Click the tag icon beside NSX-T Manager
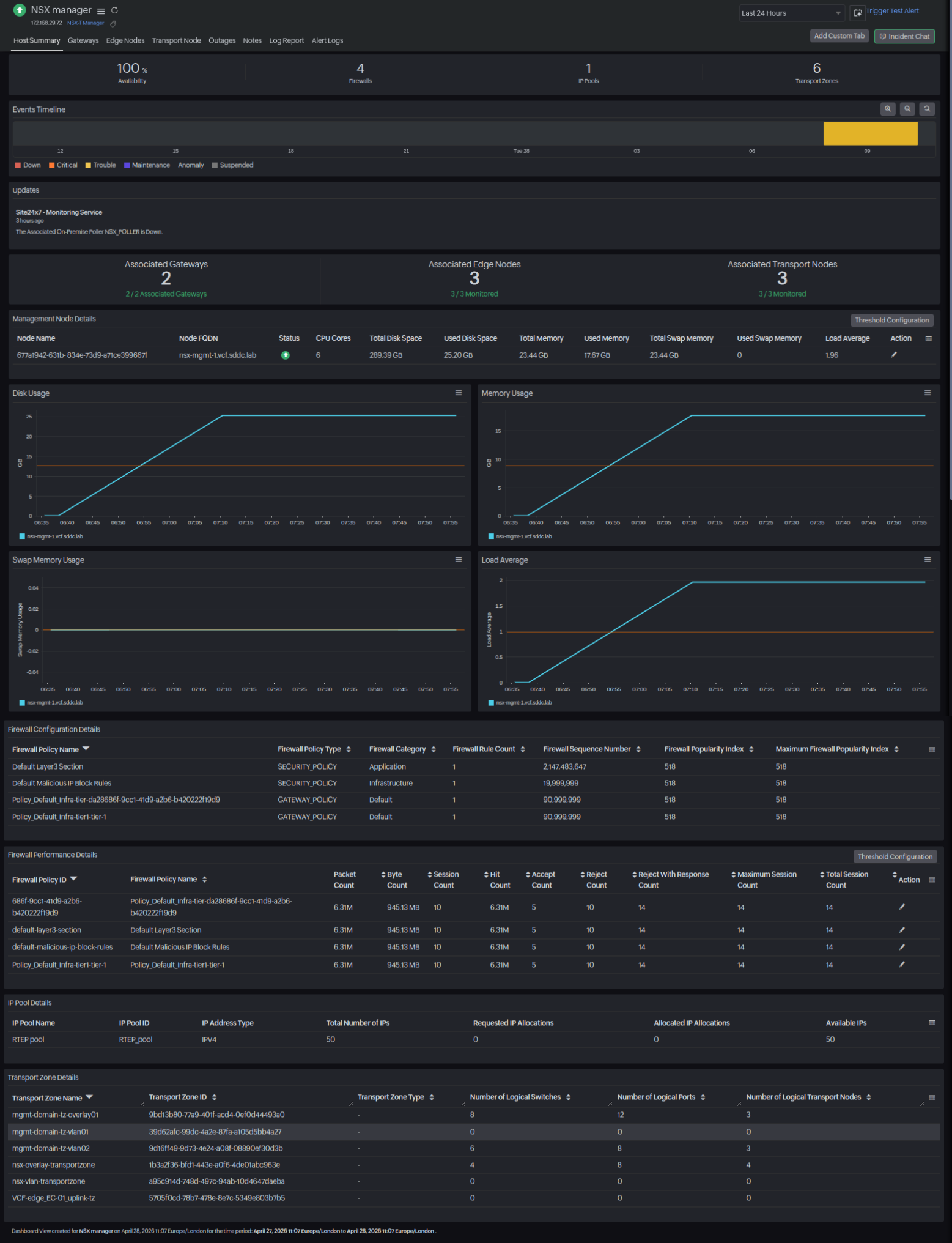 click(x=113, y=24)
